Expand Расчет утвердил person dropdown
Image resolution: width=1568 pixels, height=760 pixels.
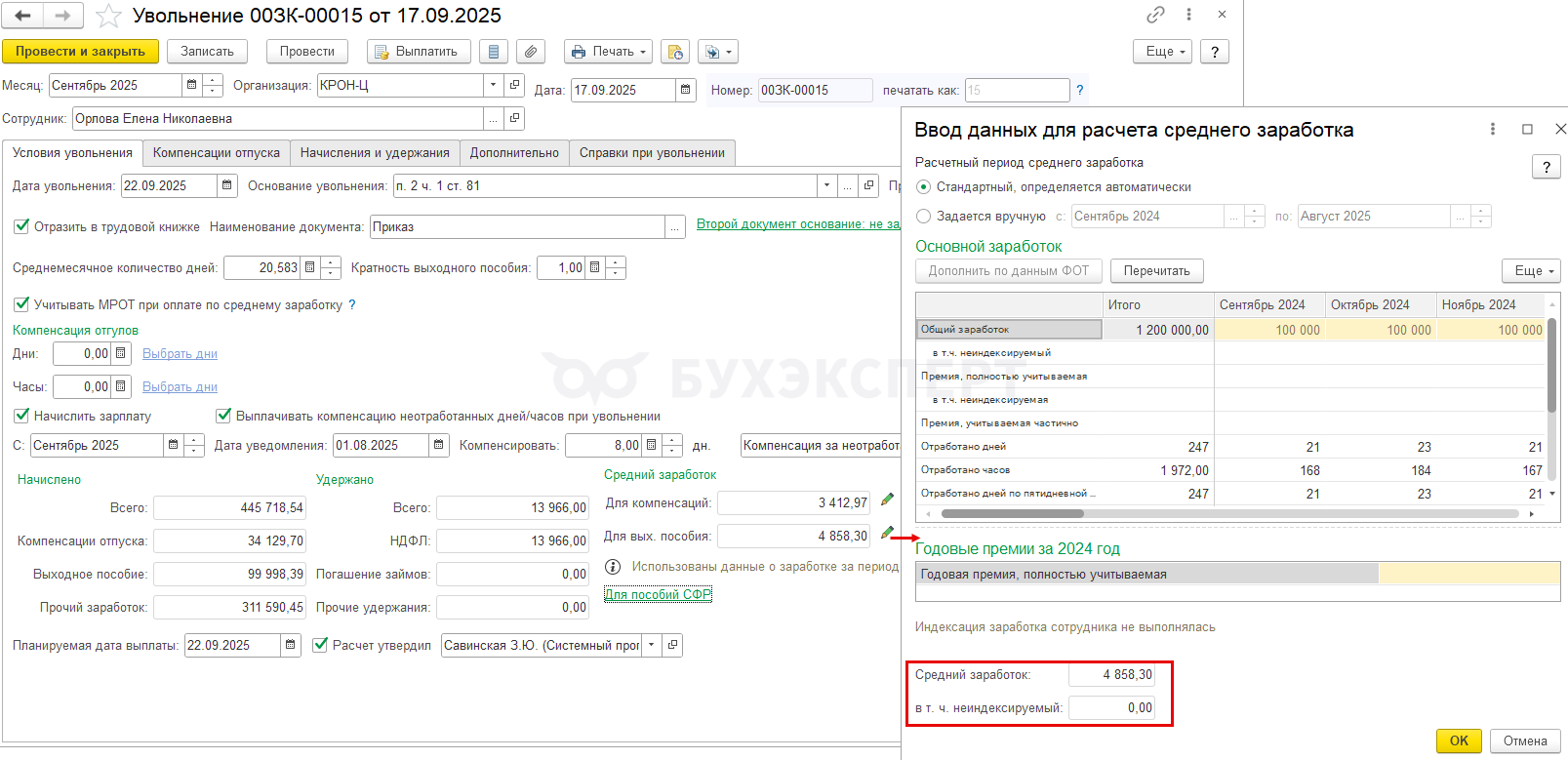652,645
